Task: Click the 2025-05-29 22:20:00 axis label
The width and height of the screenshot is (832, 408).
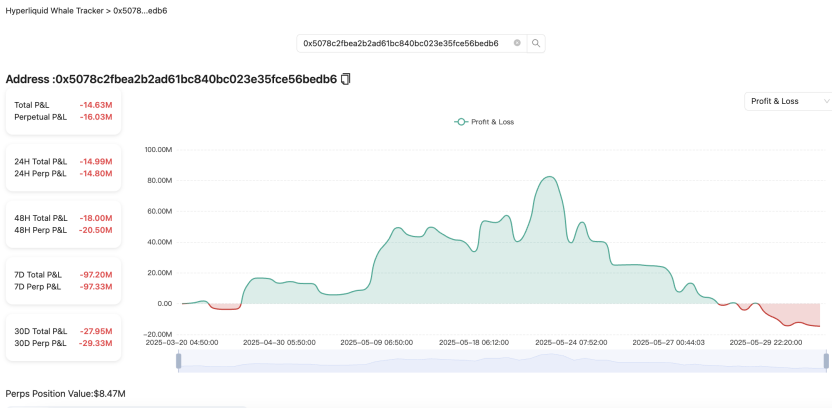Action: pos(766,343)
